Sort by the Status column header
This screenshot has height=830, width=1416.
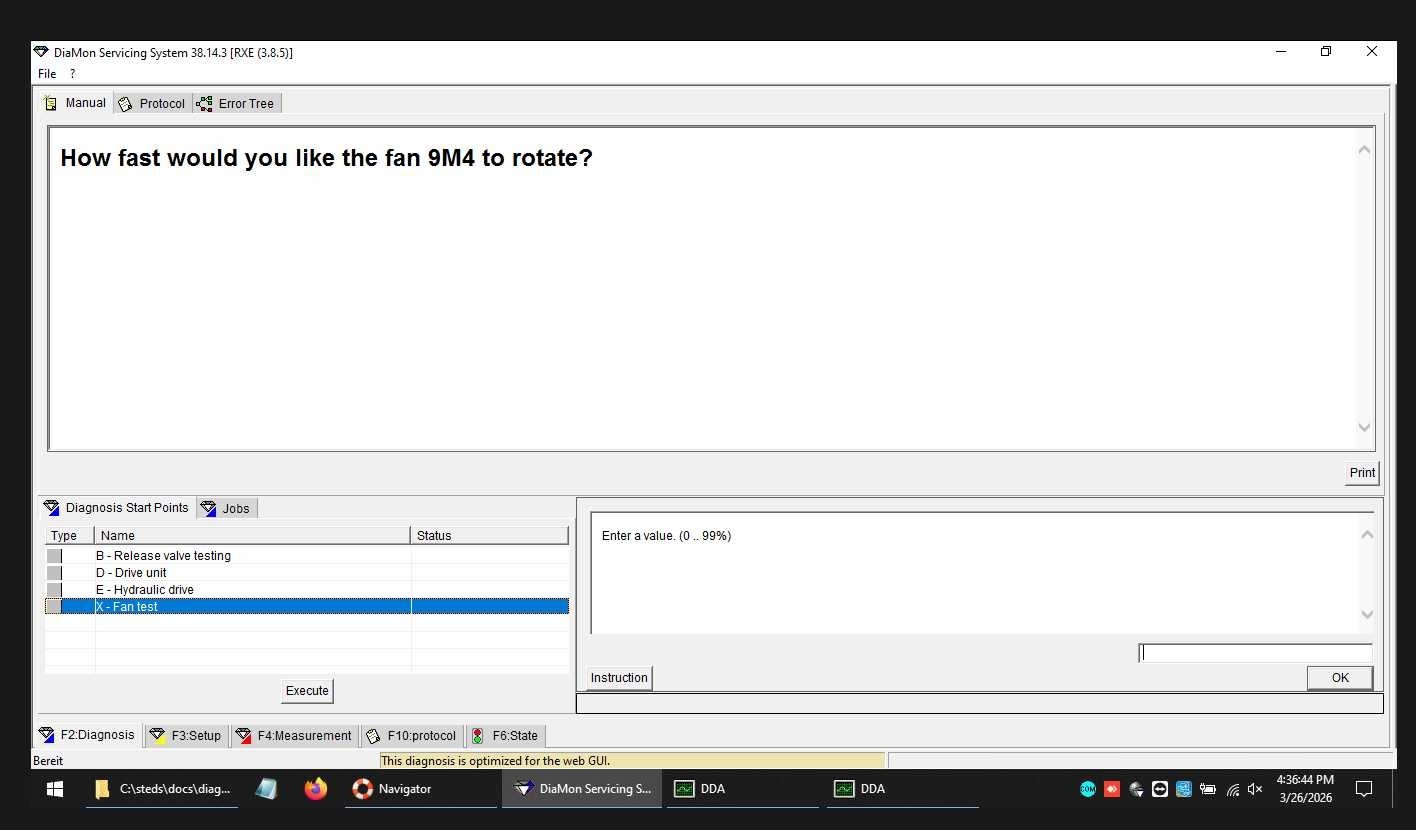[x=489, y=536]
